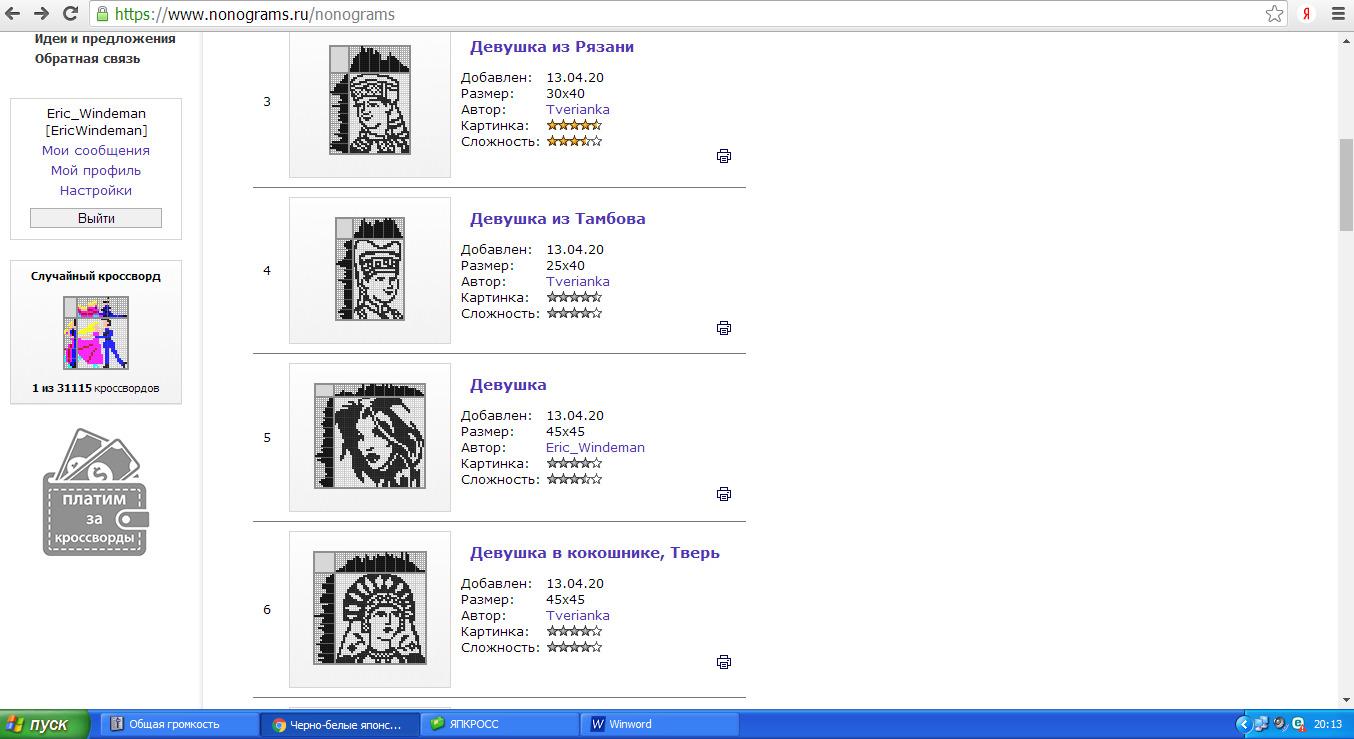Open Мои сообщения link

tap(96, 150)
